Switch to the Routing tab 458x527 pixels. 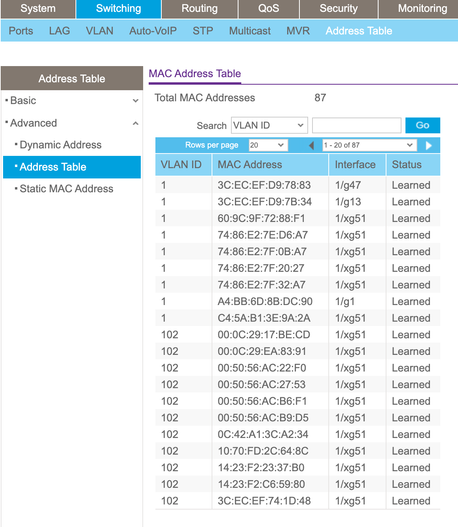pos(200,8)
